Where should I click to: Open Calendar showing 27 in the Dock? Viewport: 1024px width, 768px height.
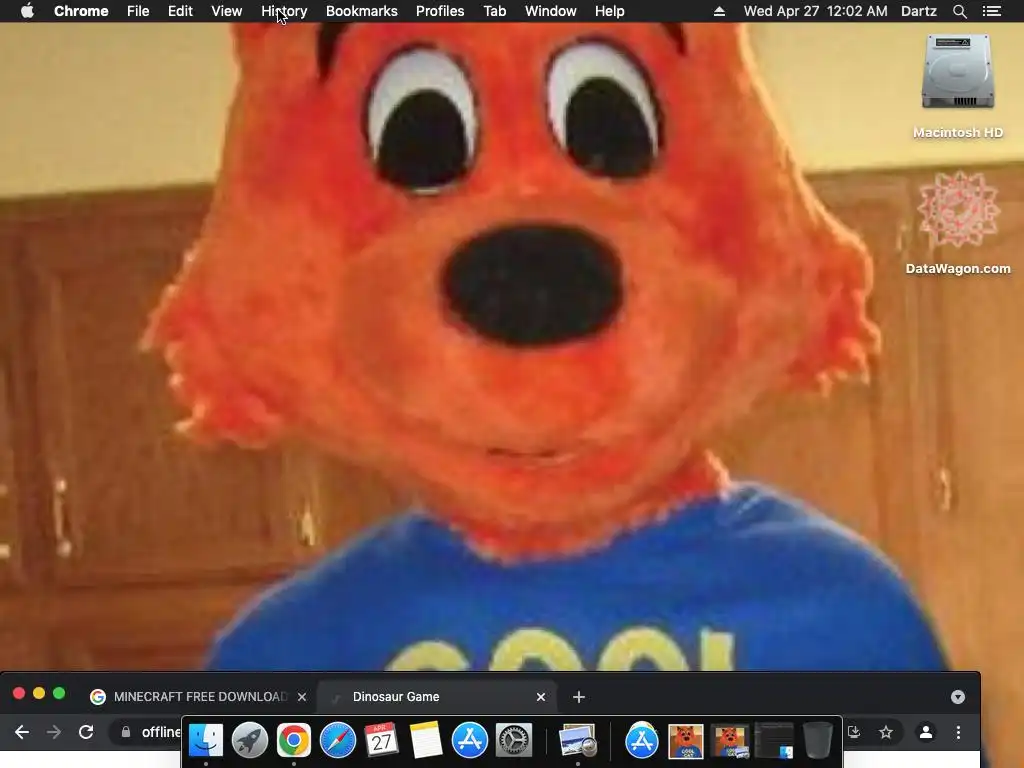(x=381, y=740)
